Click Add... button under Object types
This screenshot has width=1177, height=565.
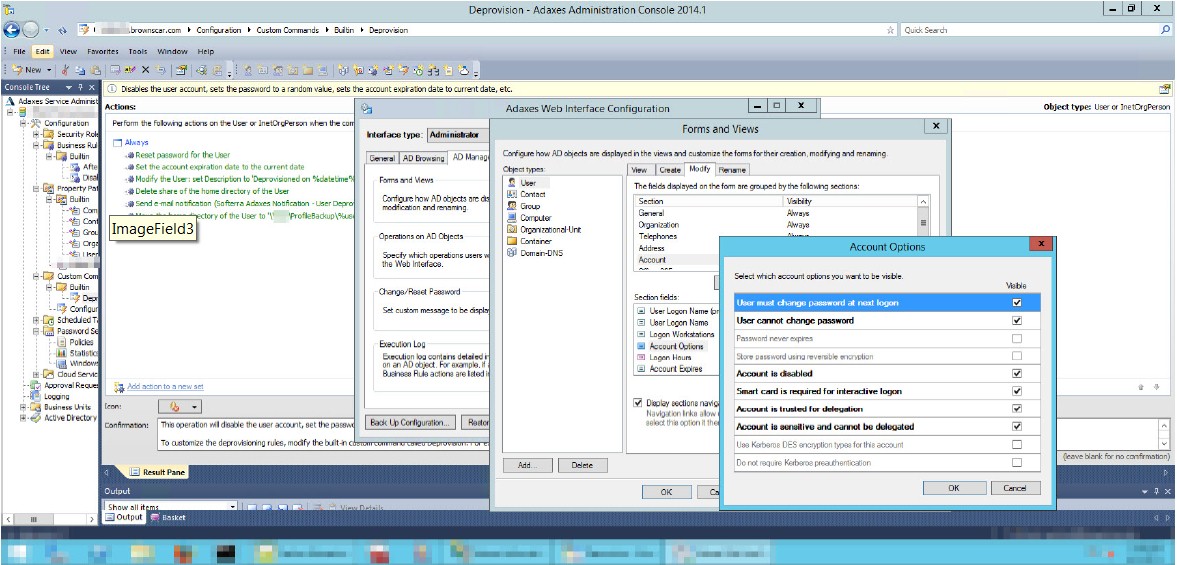[x=527, y=465]
